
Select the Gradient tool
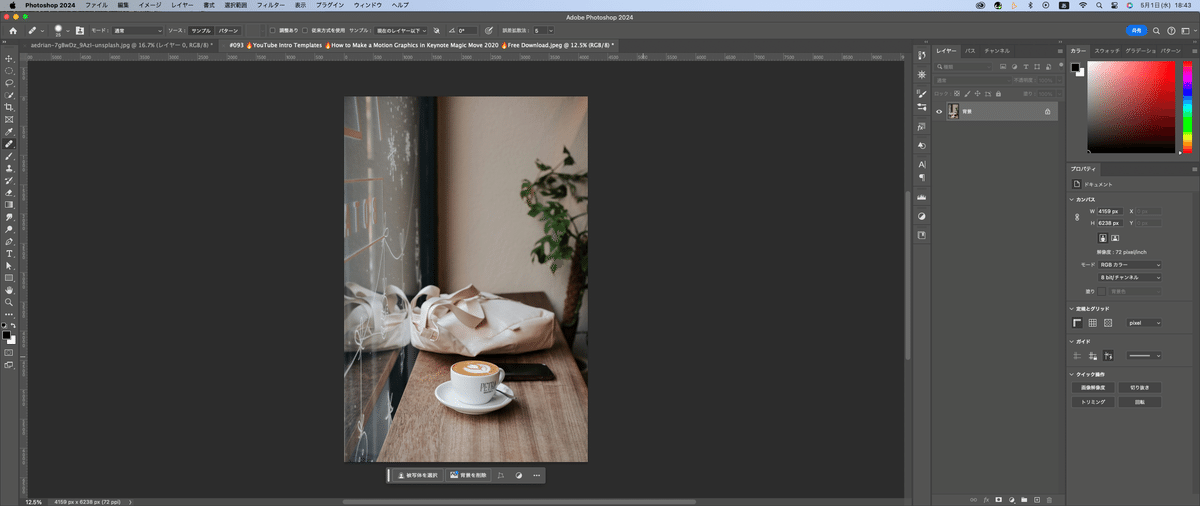(x=9, y=204)
